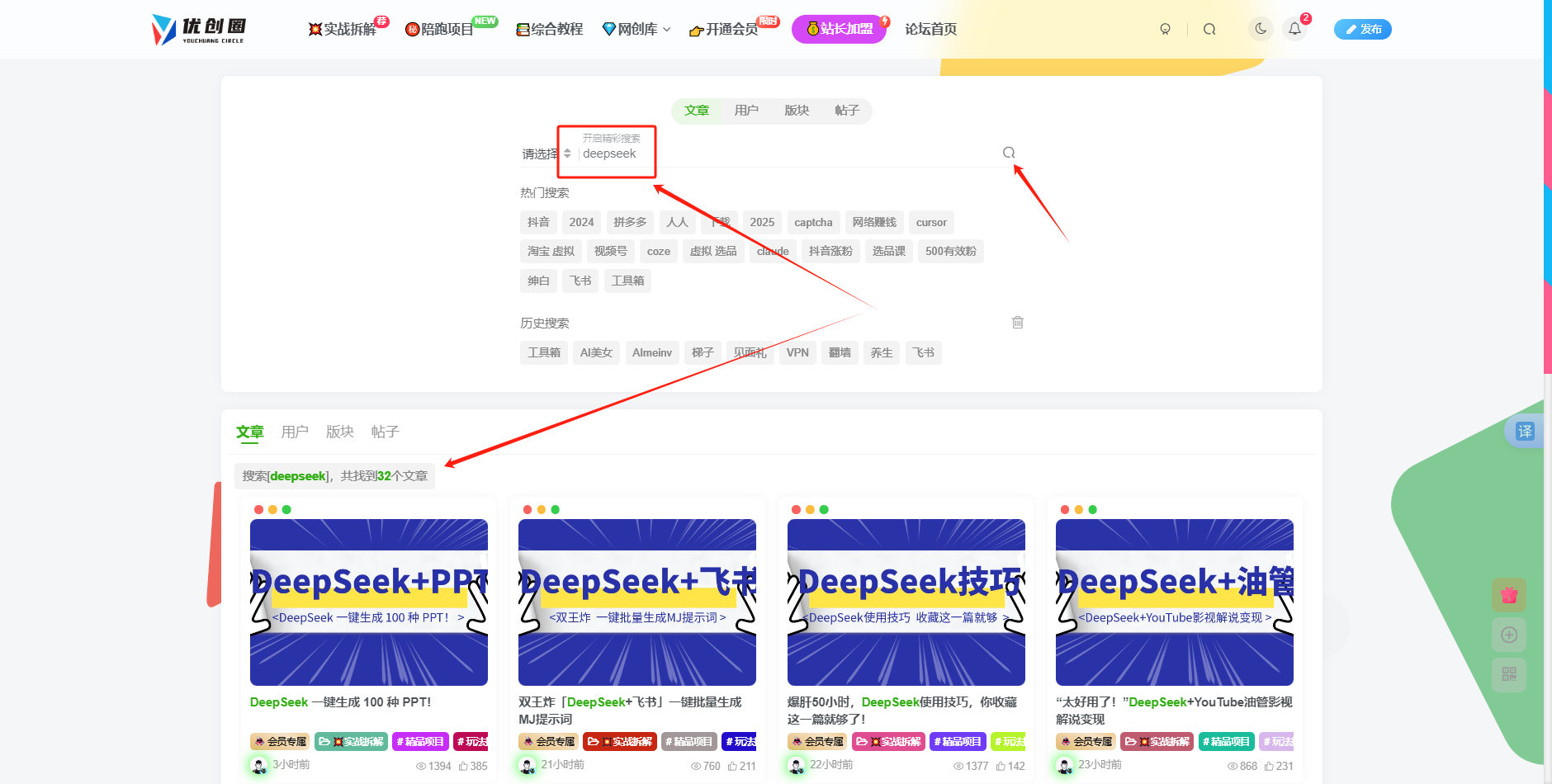Click the plus circle floating icon
The height and width of the screenshot is (784, 1552).
pyautogui.click(x=1509, y=635)
